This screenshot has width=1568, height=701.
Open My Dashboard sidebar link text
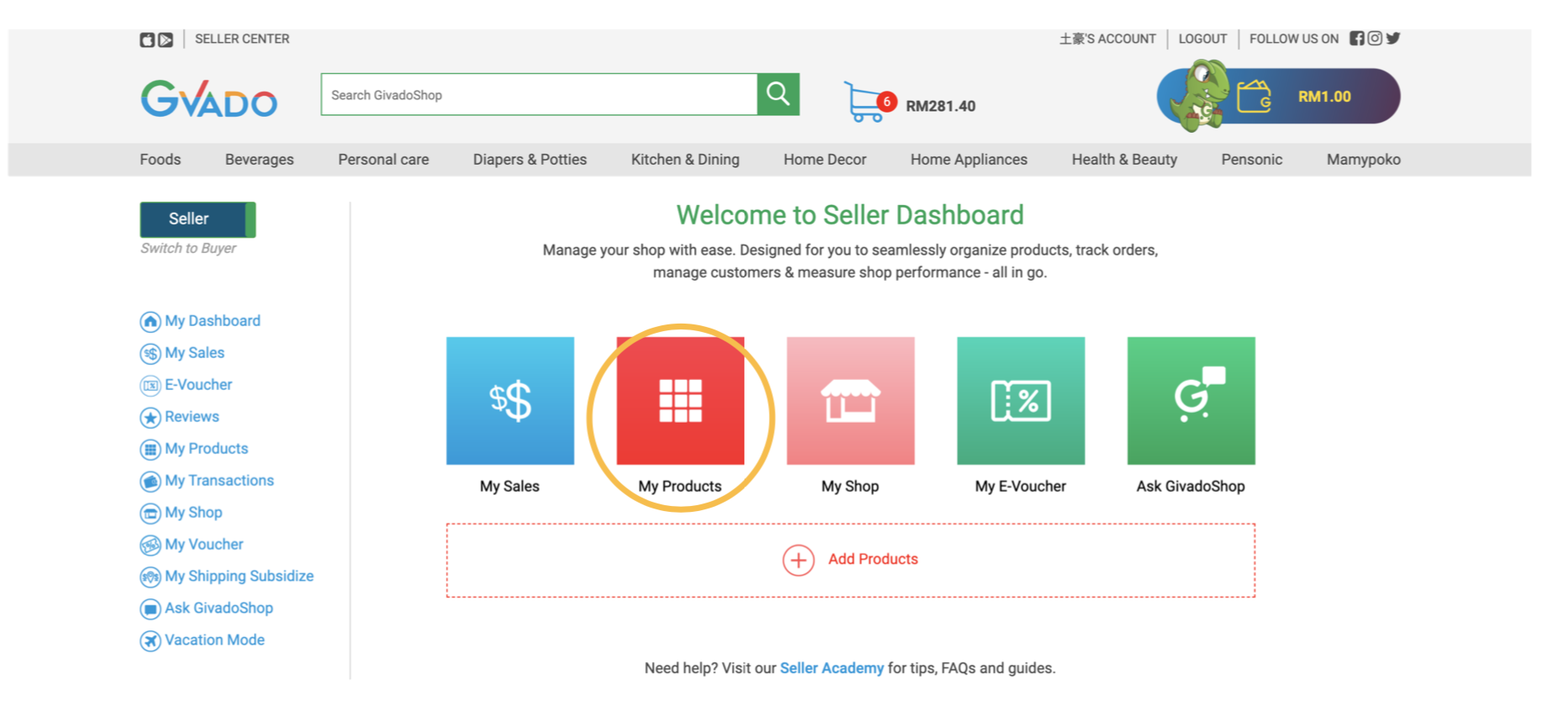pyautogui.click(x=213, y=321)
